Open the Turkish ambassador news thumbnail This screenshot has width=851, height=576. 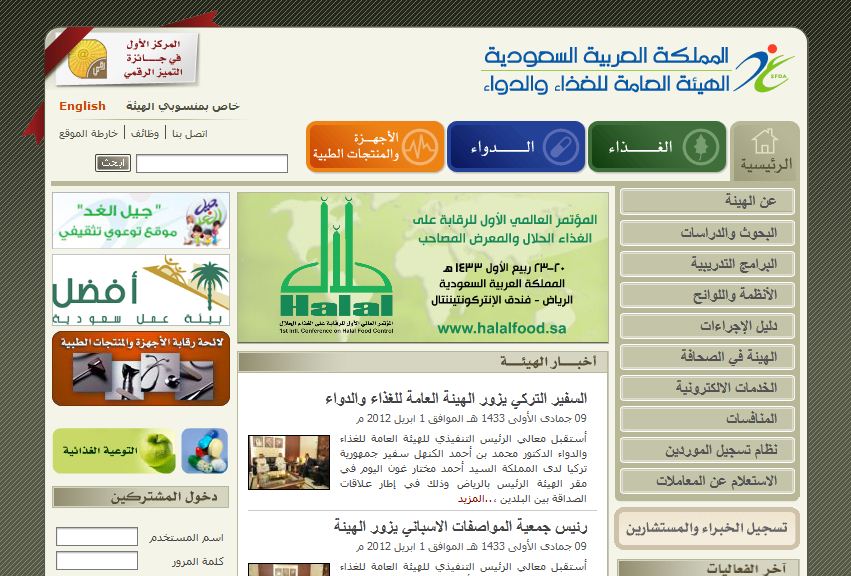coord(275,462)
